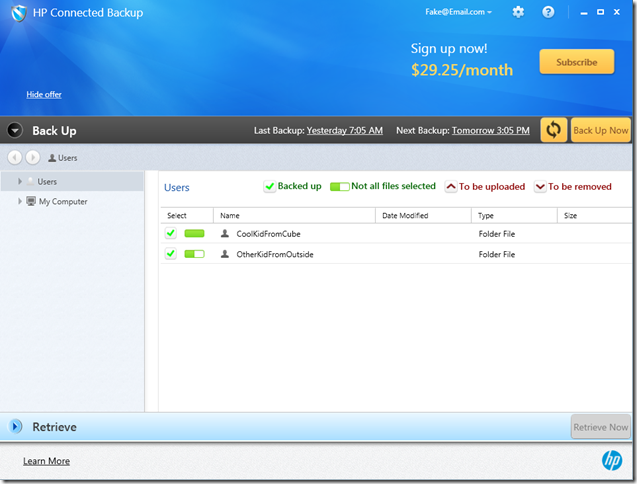This screenshot has width=637, height=484.
Task: Click the forward navigation arrow
Action: point(33,157)
